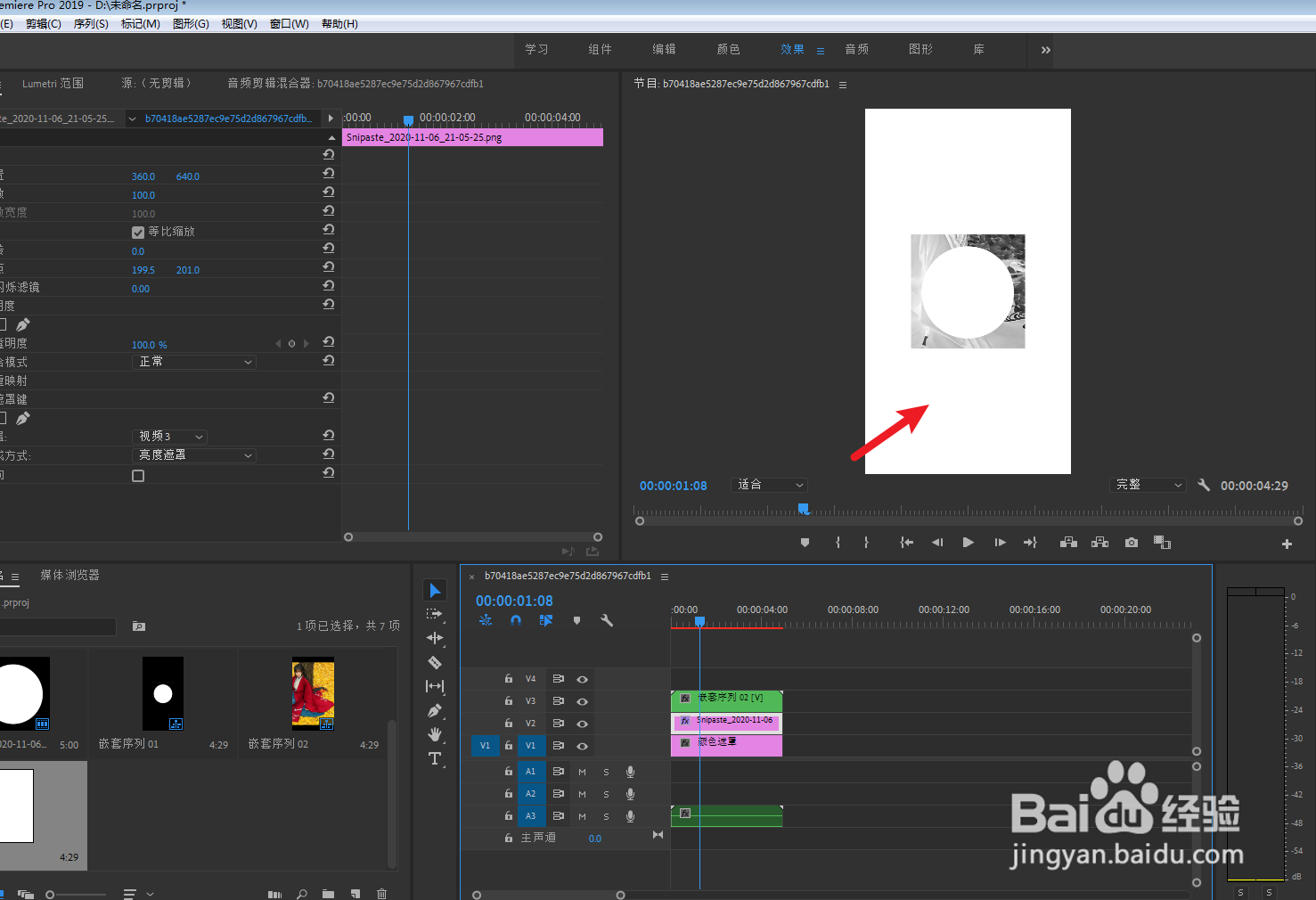
Task: Select the Hand tool
Action: click(x=435, y=734)
